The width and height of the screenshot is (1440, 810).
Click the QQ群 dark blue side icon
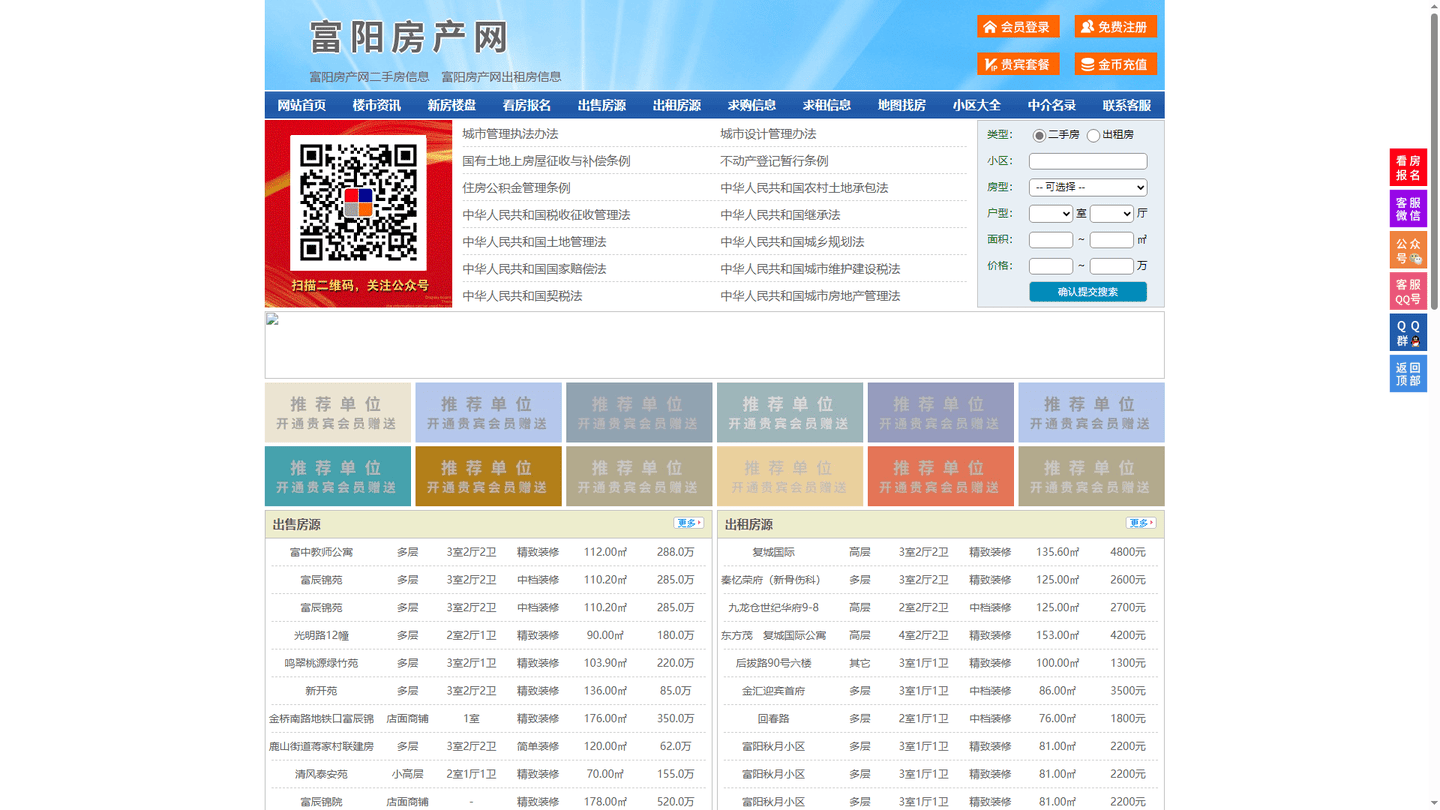click(x=1408, y=332)
